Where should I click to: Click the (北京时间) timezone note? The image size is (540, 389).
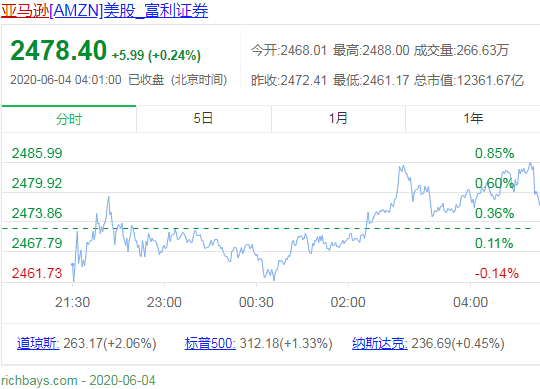199,80
